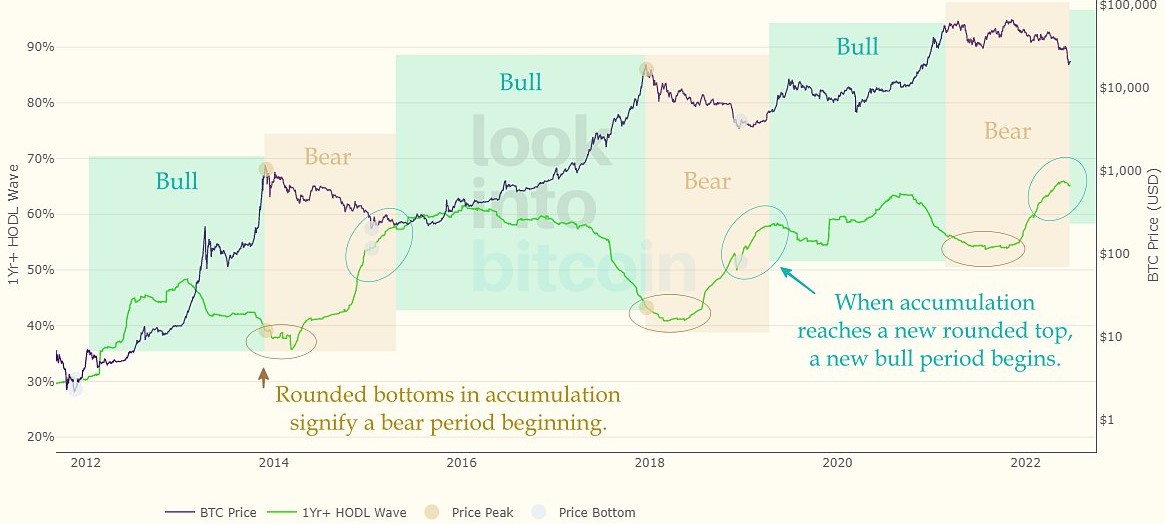Hide the Price Bottom legend series

596,512
